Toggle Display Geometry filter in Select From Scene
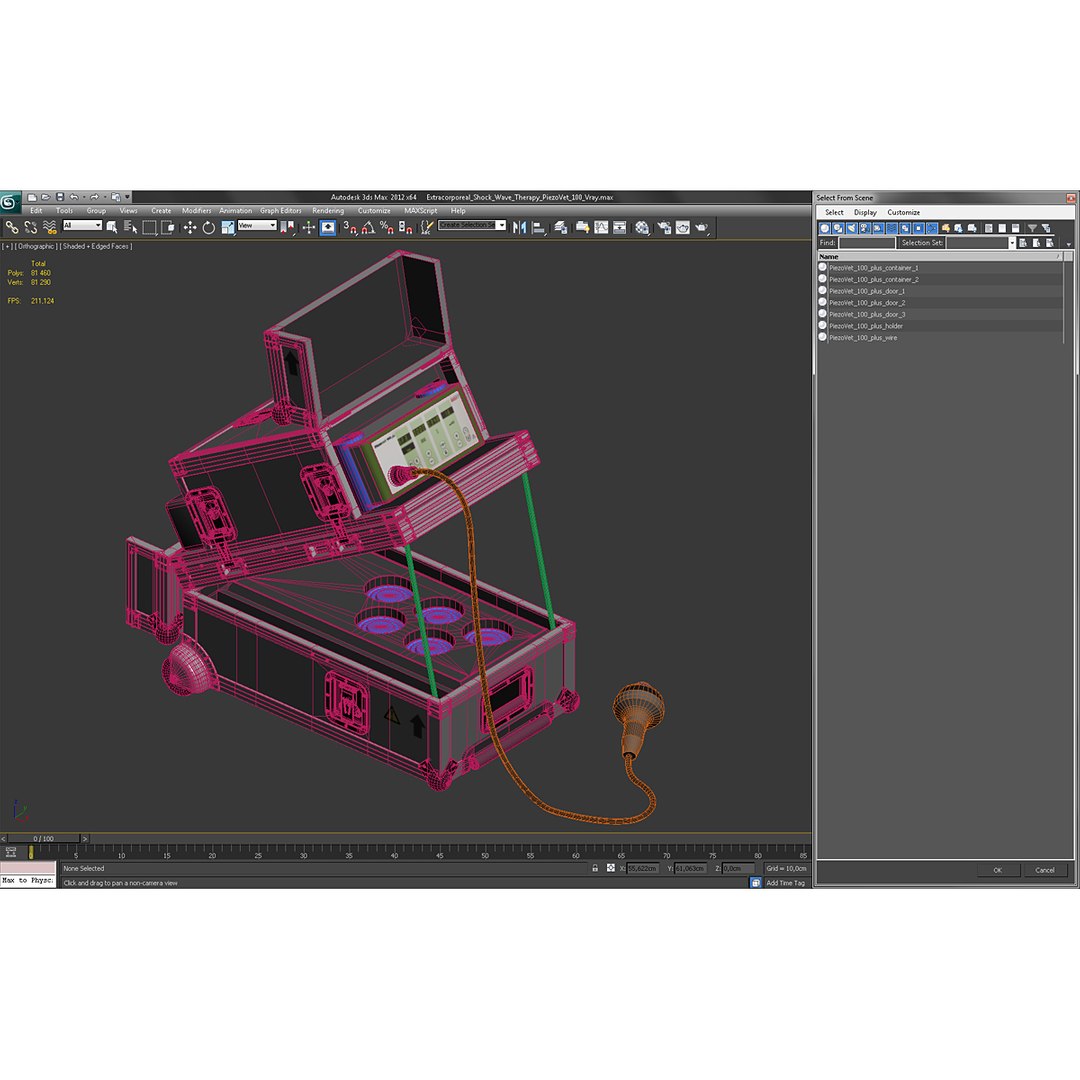Image resolution: width=1080 pixels, height=1080 pixels. pos(824,228)
